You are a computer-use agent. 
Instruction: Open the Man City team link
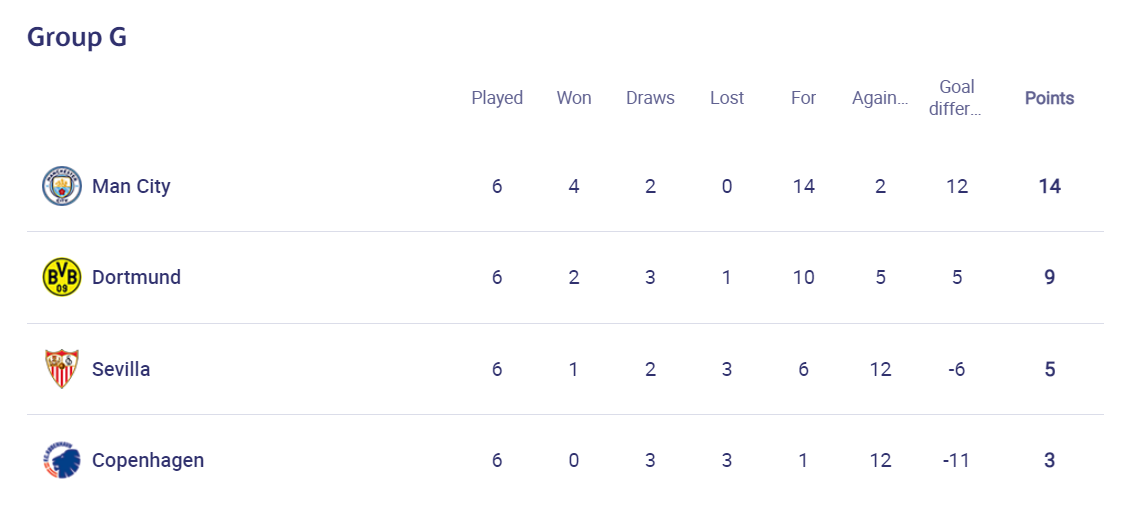point(132,187)
